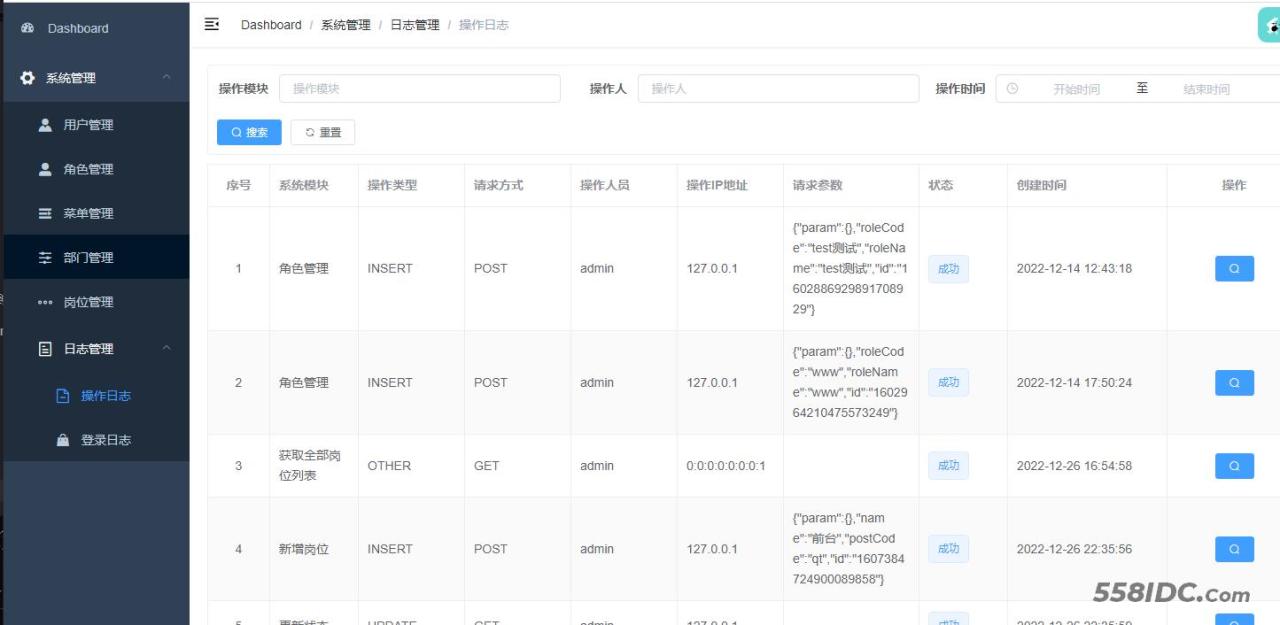
Task: Click OTHER operation type cell
Action: [389, 465]
